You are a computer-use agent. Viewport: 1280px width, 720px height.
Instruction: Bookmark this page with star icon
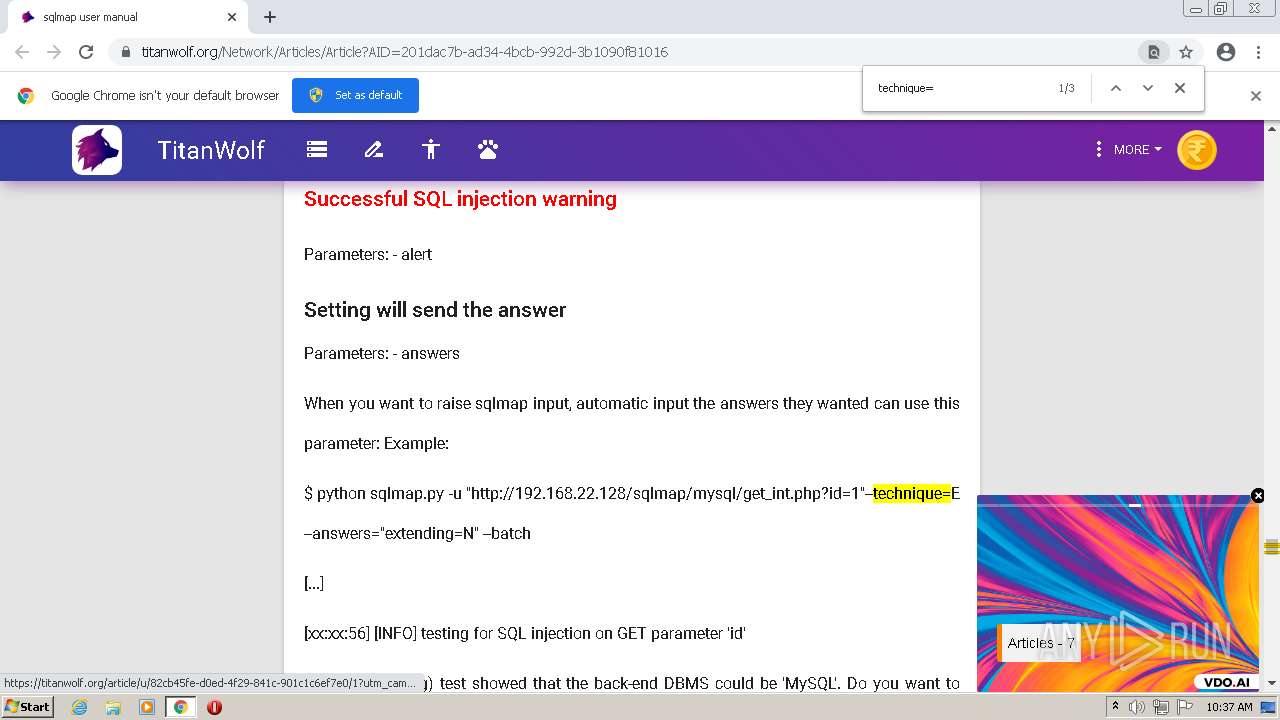(1186, 52)
